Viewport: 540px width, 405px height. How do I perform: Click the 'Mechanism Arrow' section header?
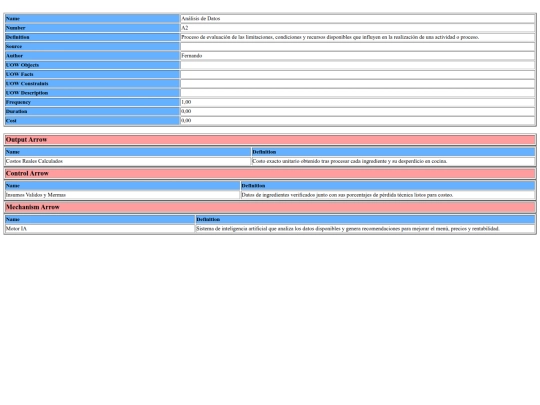pos(270,207)
